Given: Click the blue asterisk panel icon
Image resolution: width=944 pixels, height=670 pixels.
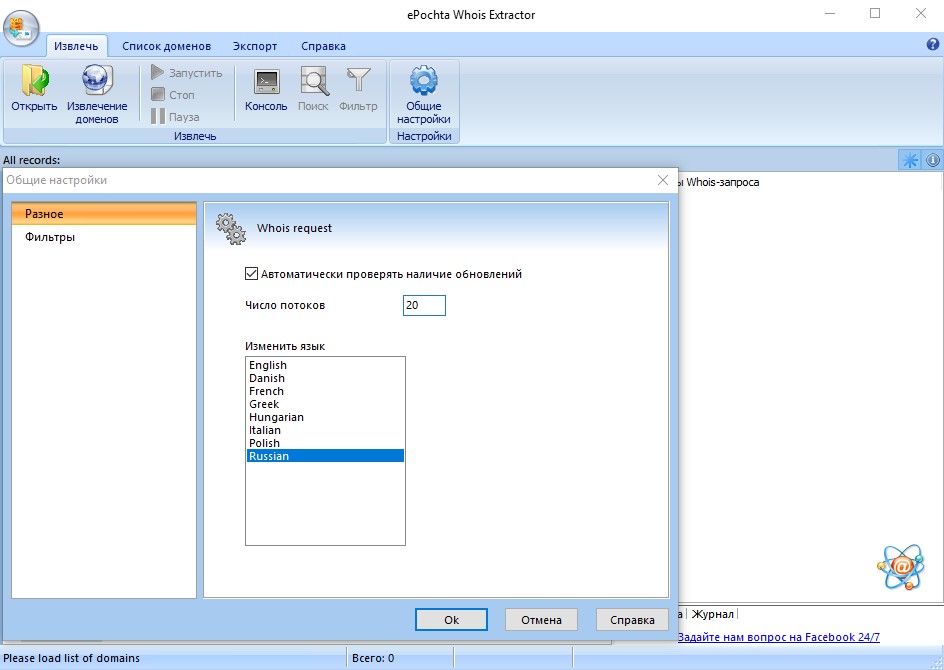Looking at the screenshot, I should coord(910,160).
